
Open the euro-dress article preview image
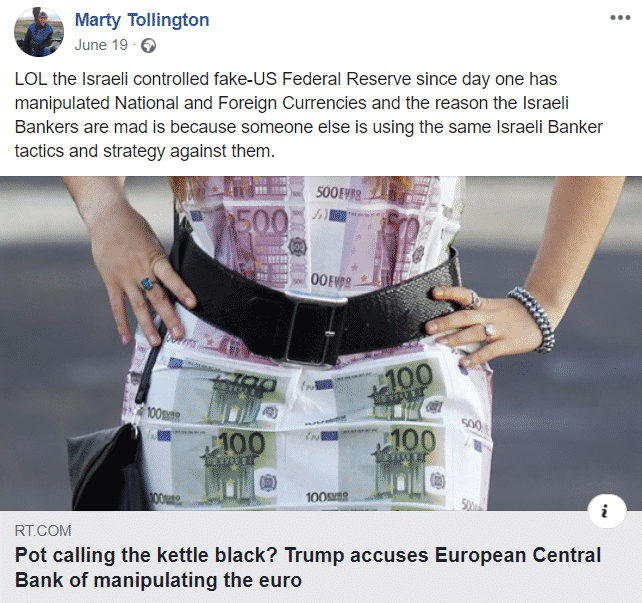321,343
